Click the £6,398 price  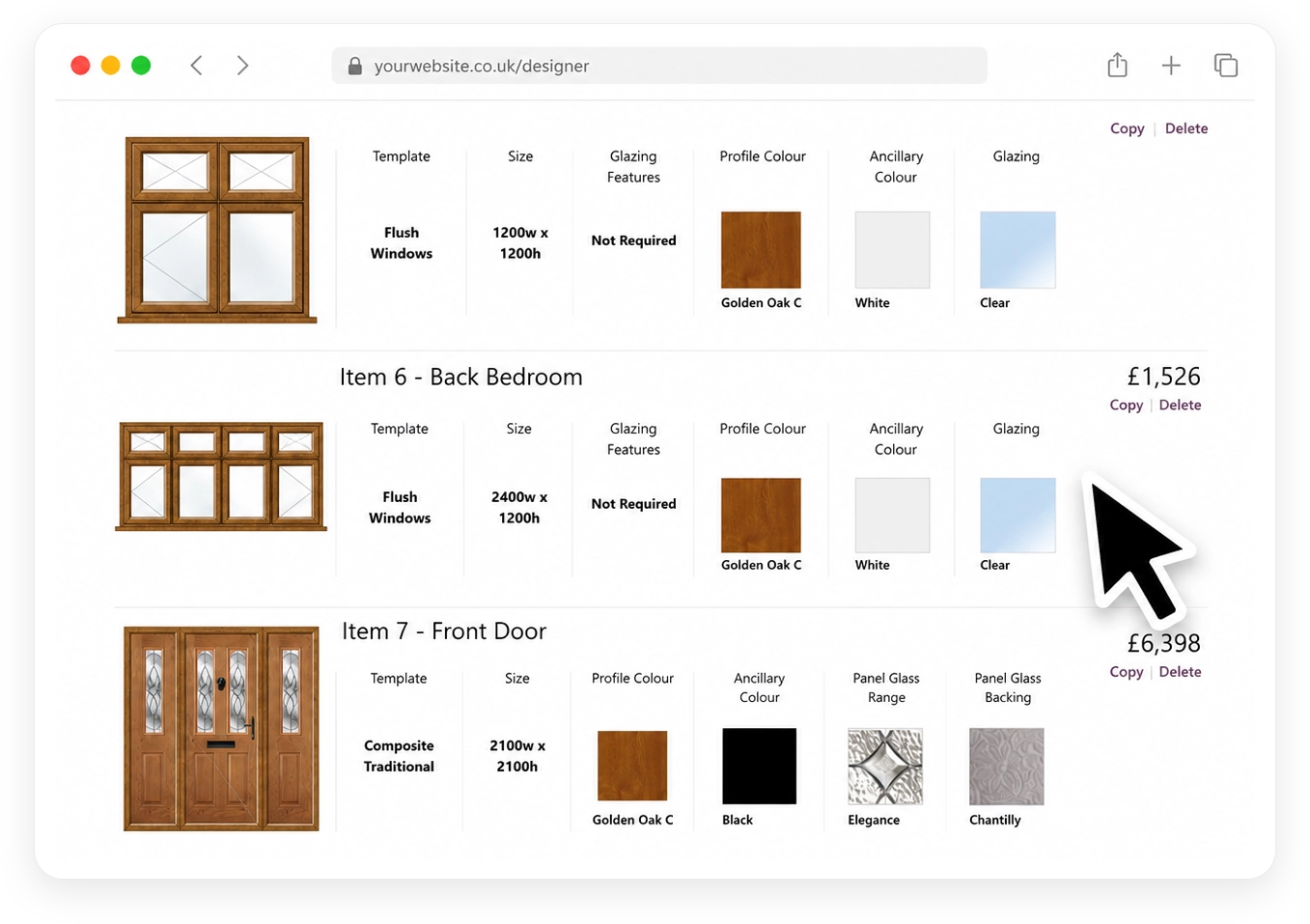pyautogui.click(x=1163, y=643)
